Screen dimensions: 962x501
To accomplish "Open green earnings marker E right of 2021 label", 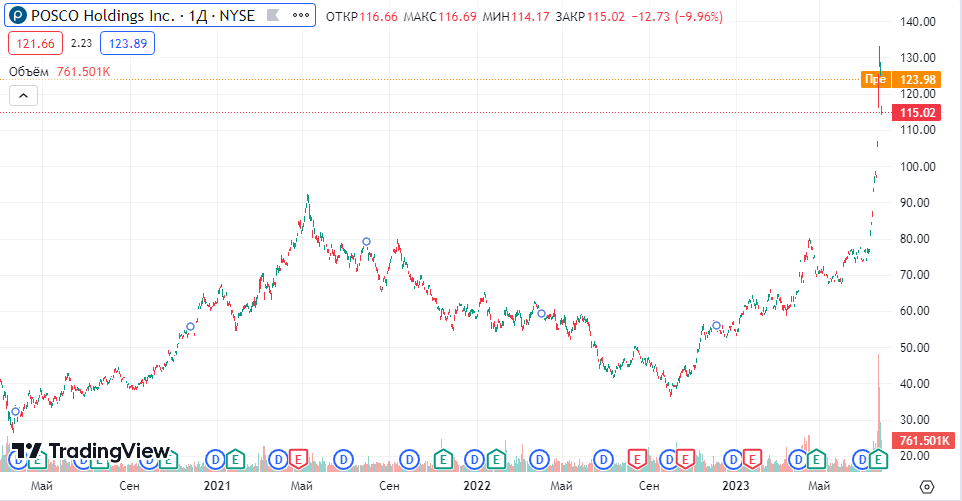I will (x=235, y=459).
